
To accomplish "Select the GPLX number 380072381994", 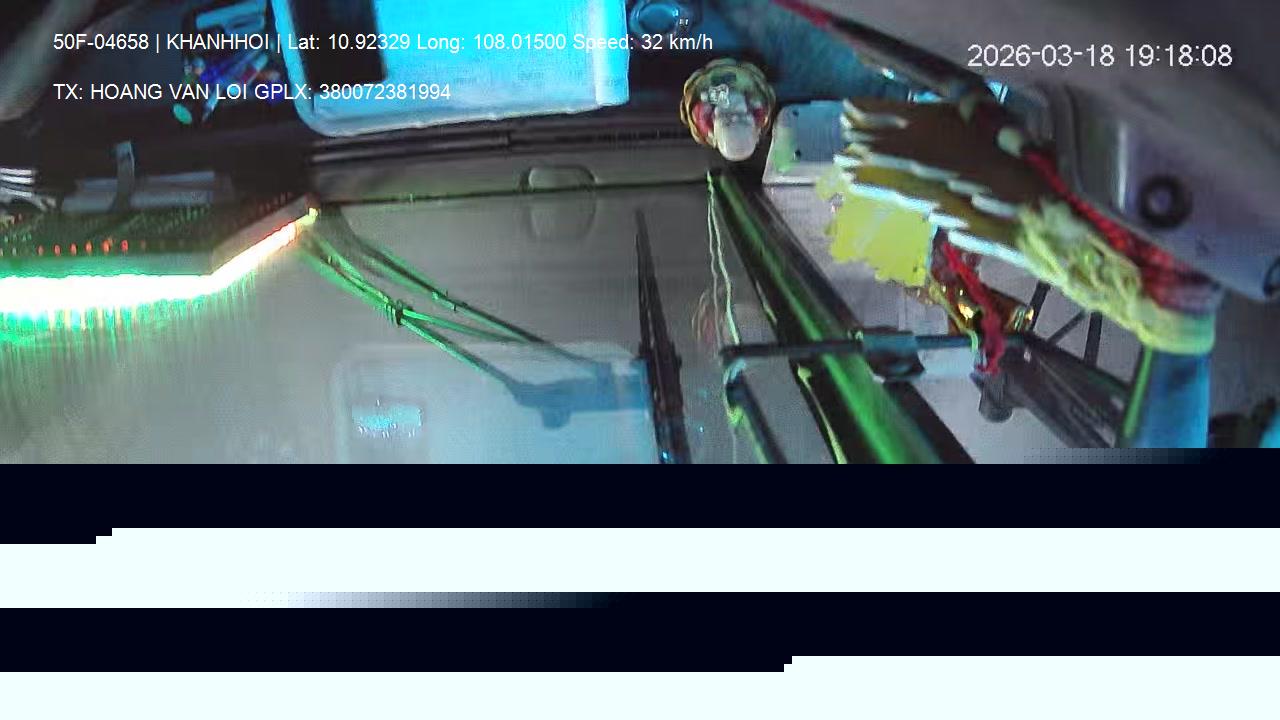I will tap(384, 92).
